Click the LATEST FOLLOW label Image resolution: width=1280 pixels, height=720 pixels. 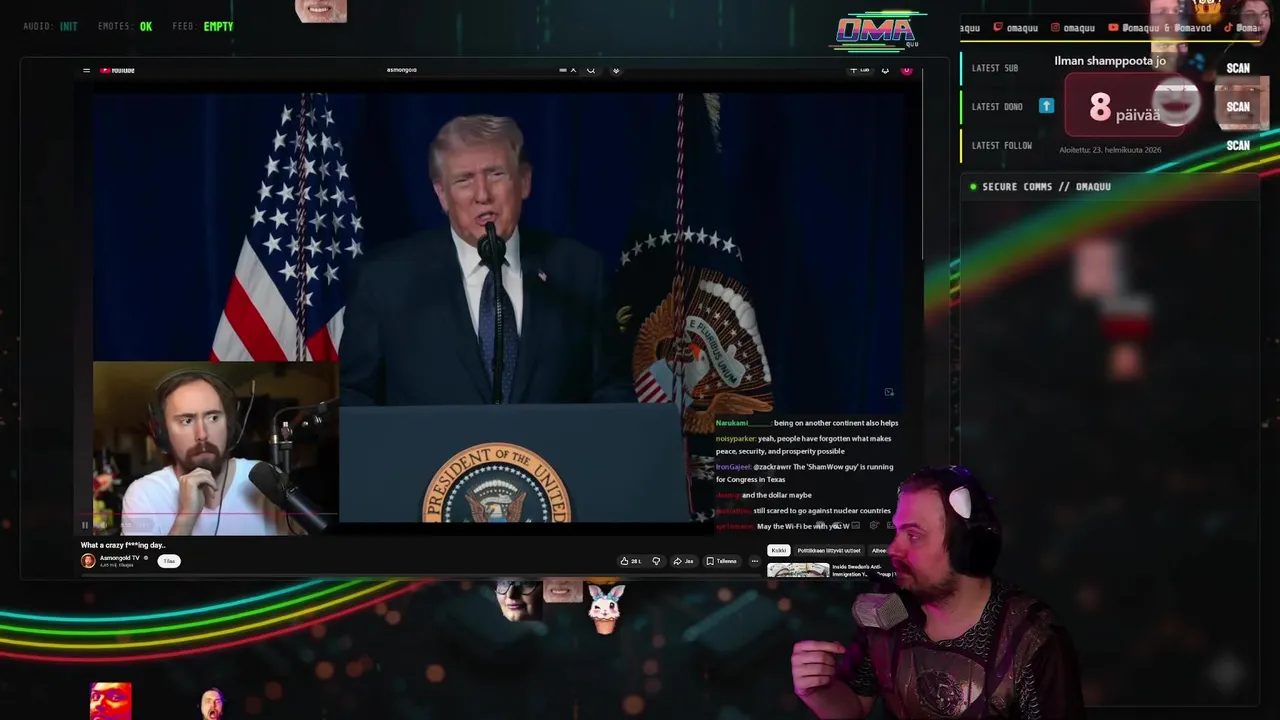pos(1002,145)
